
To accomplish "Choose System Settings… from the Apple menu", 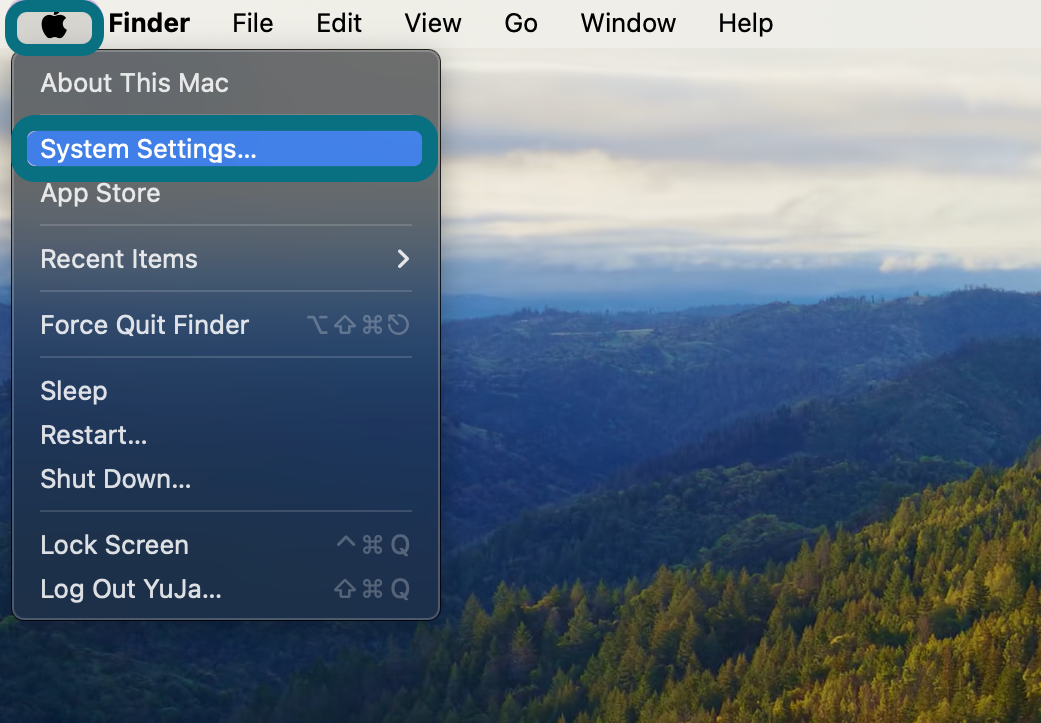I will (224, 149).
